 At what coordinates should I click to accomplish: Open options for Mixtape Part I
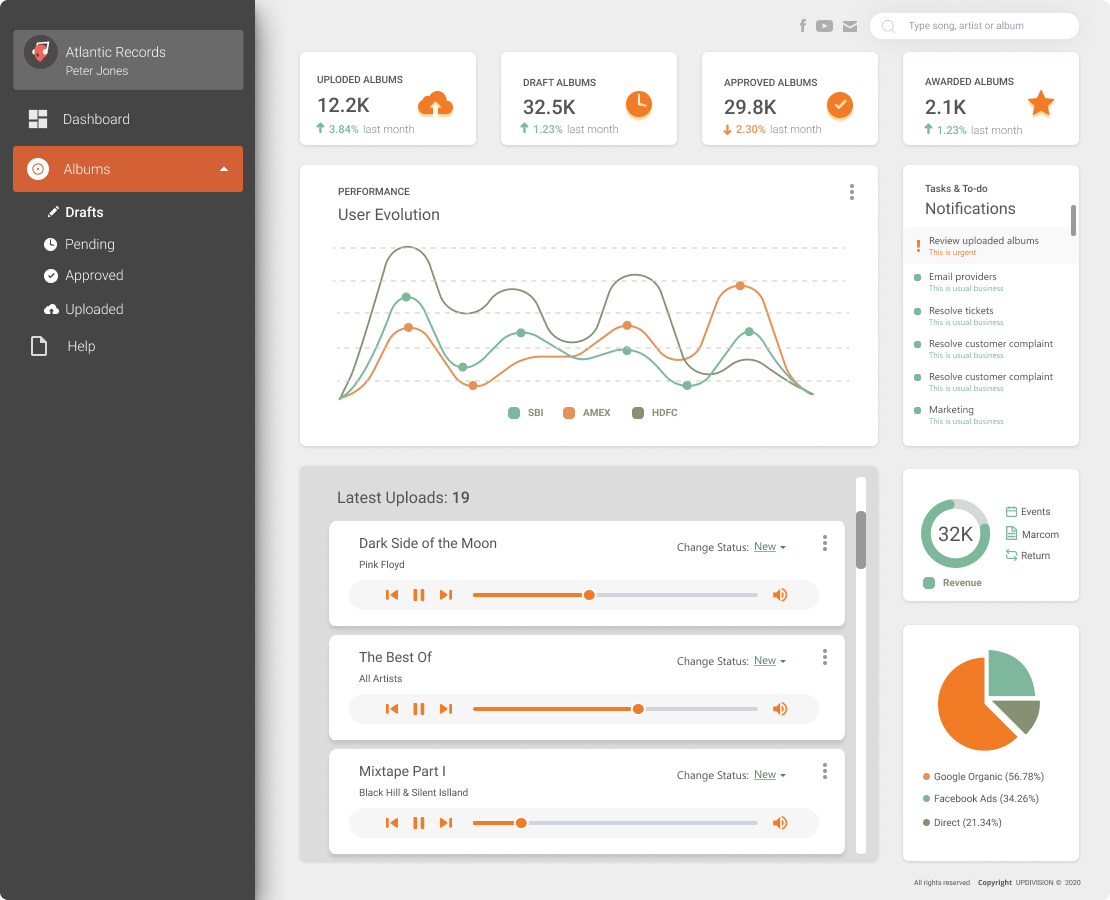pos(825,771)
